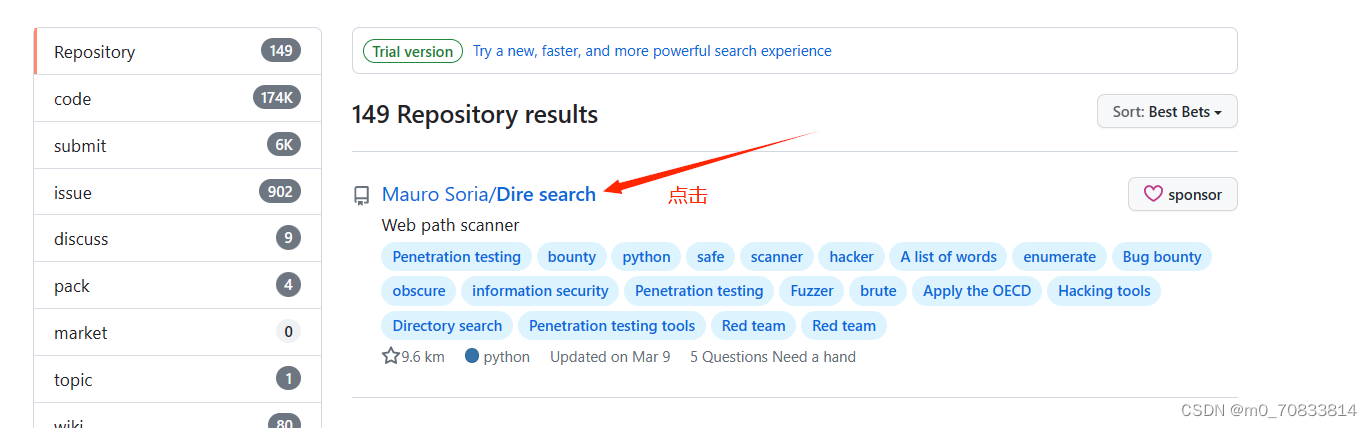Click the 'brute' topic tag
This screenshot has width=1372, height=428.
coord(878,290)
